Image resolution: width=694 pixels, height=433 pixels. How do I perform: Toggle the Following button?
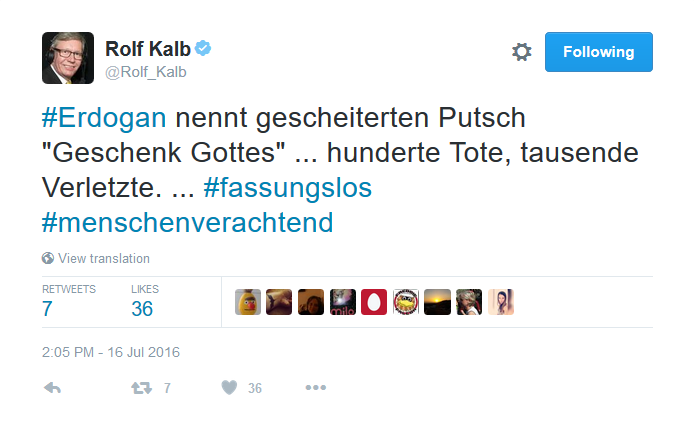[598, 52]
